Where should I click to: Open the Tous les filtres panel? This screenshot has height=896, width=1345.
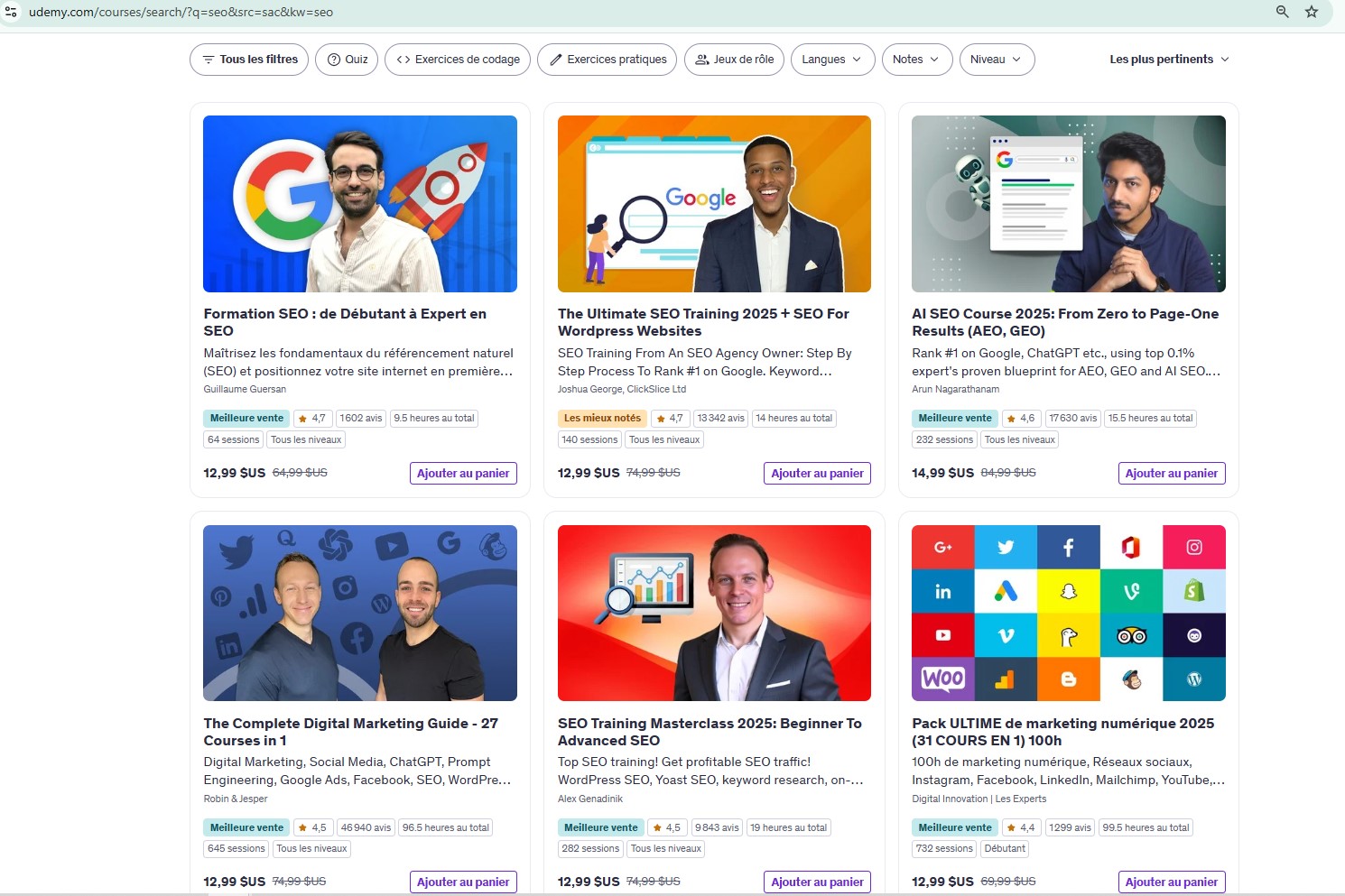pos(249,60)
